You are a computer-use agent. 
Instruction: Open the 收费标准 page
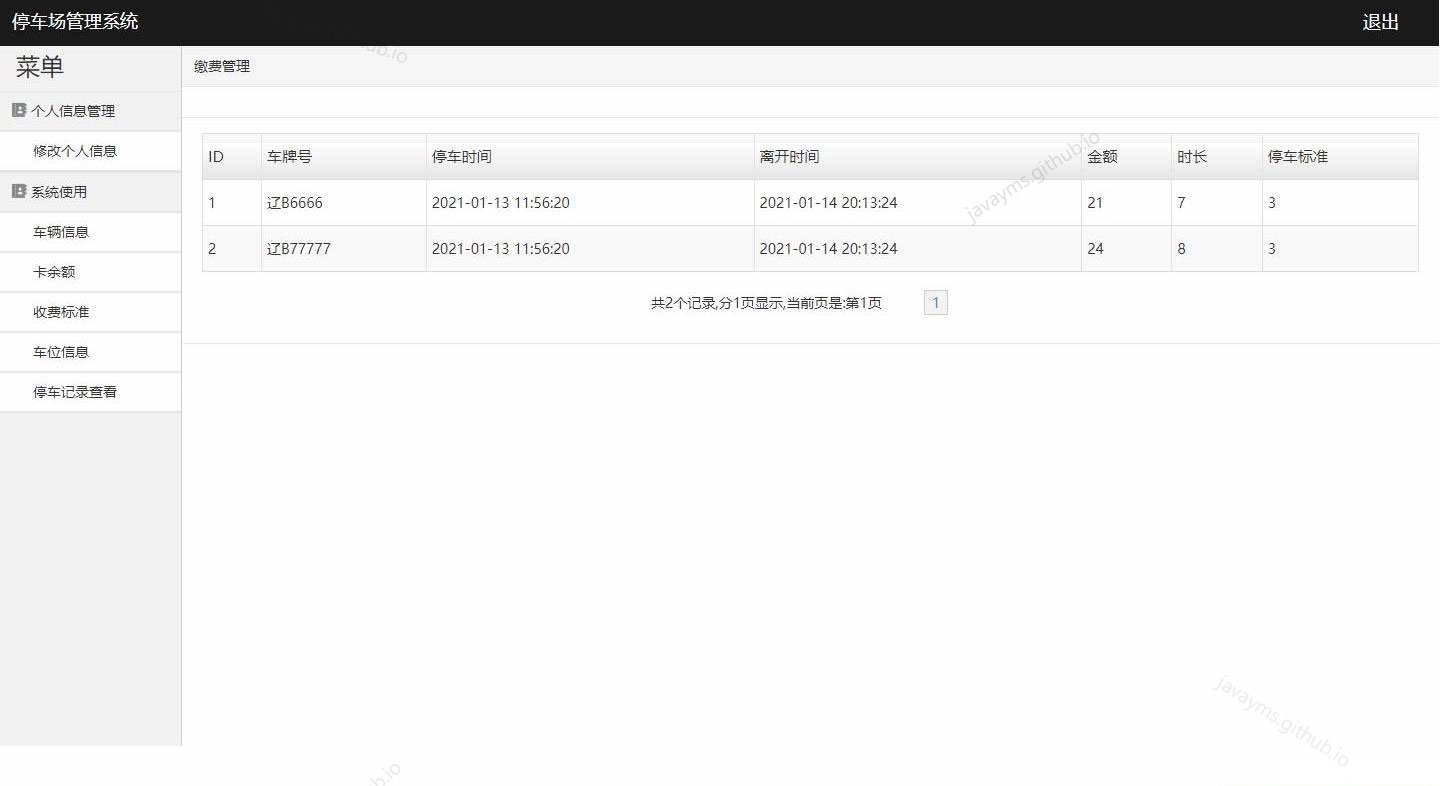60,311
